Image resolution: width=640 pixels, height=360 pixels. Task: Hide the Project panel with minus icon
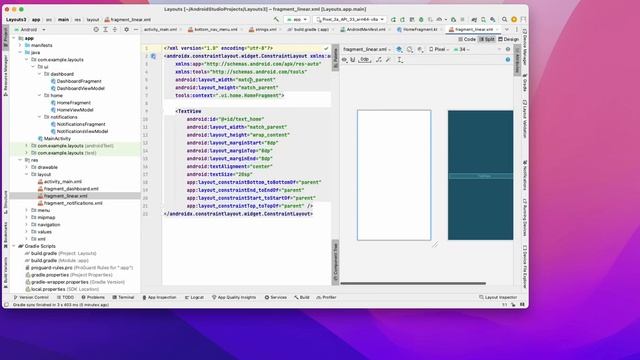pos(136,29)
